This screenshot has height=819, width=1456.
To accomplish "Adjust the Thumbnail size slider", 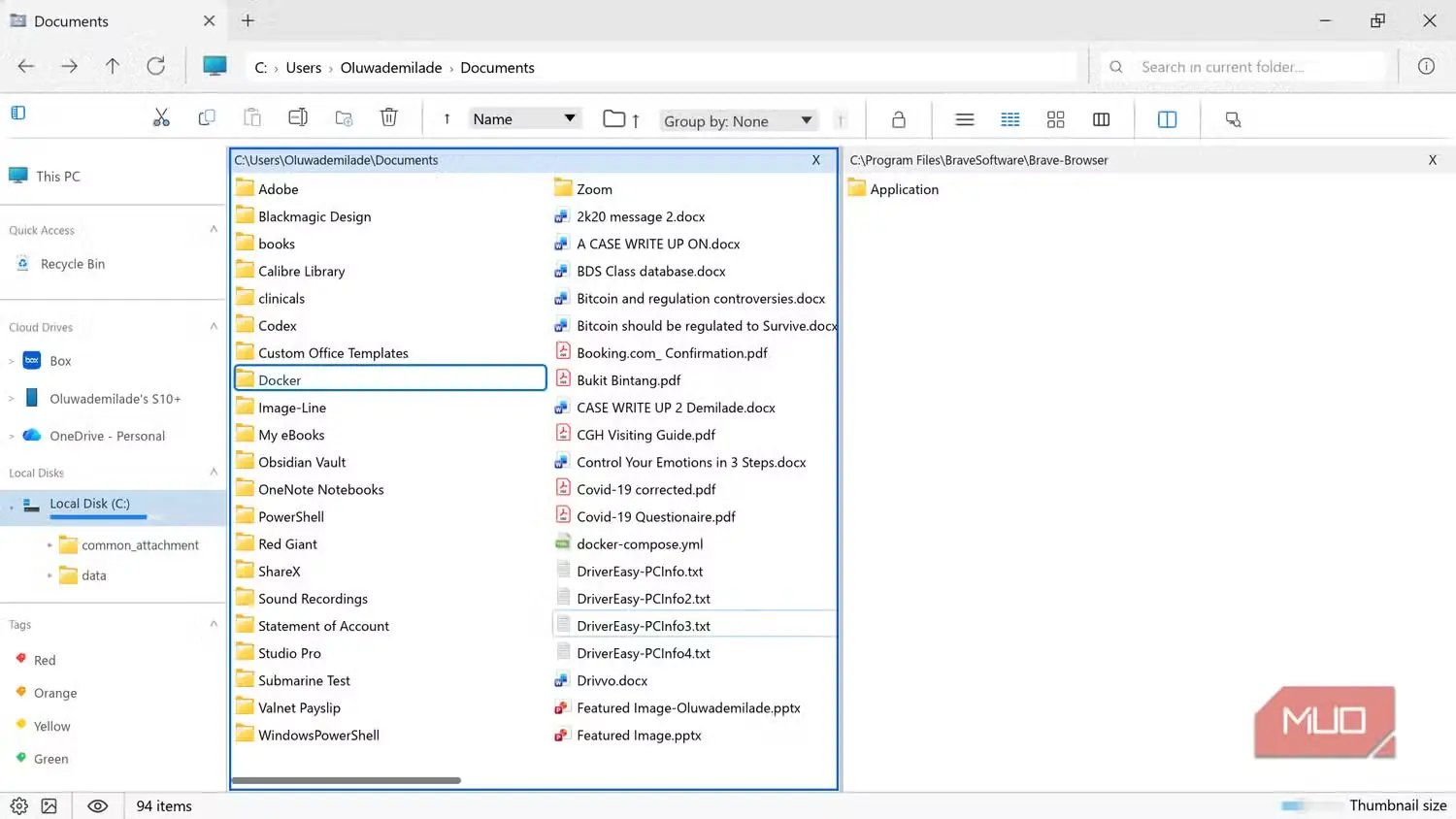I will click(1310, 805).
